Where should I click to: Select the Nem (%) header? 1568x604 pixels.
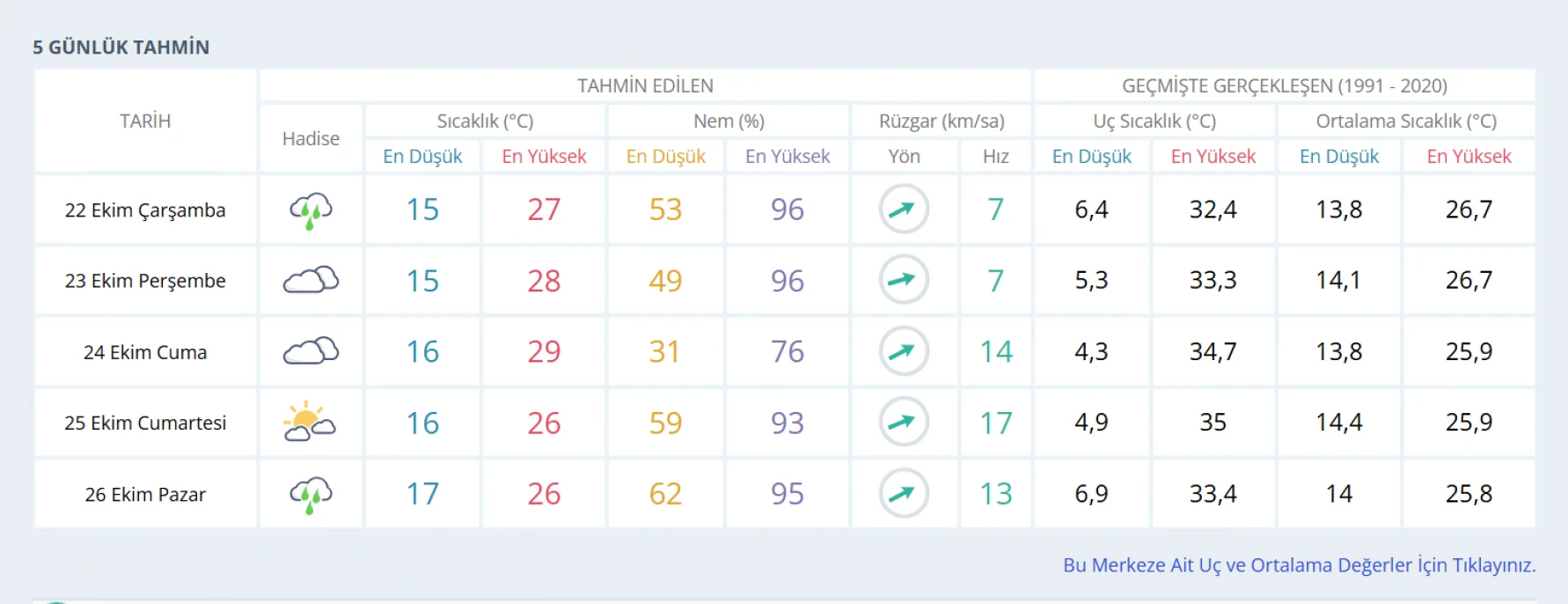[x=729, y=121]
